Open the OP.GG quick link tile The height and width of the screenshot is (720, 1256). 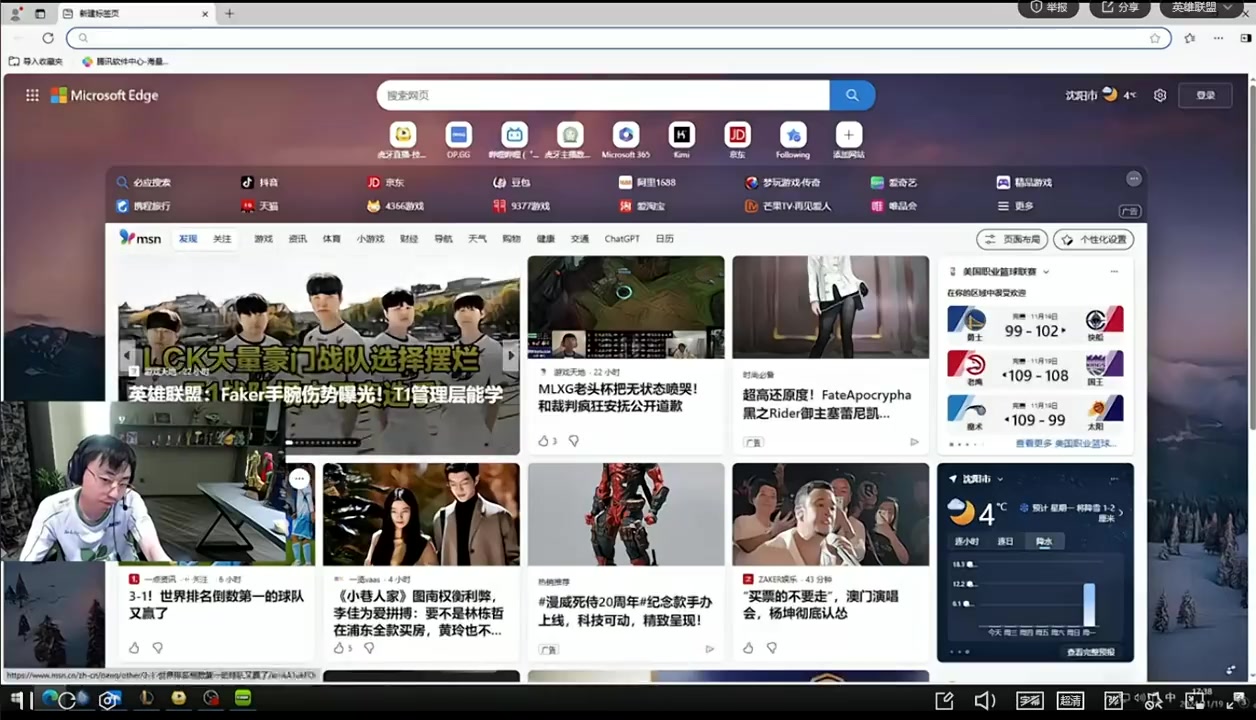click(459, 140)
